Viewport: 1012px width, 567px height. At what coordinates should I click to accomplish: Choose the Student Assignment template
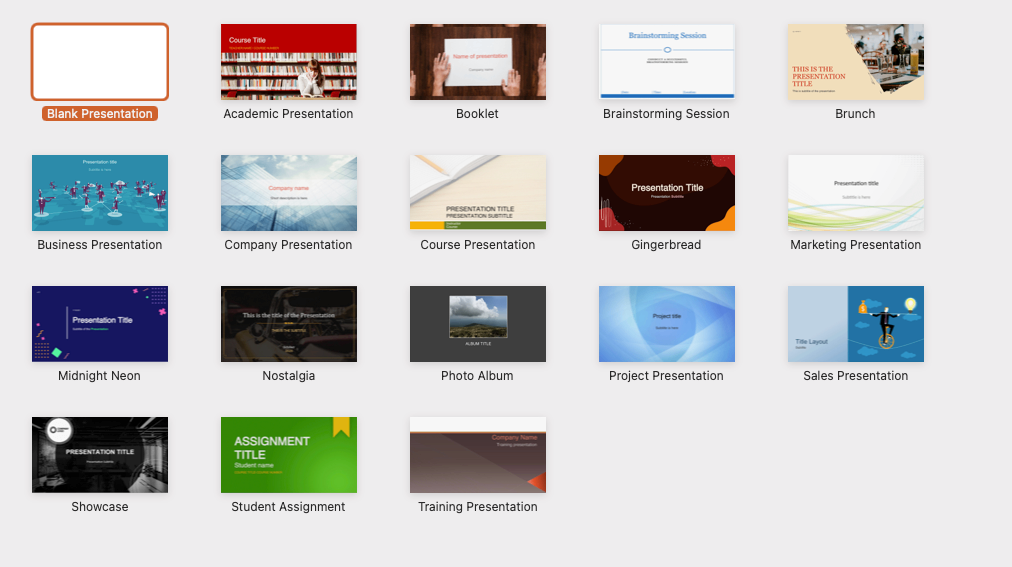(x=289, y=455)
